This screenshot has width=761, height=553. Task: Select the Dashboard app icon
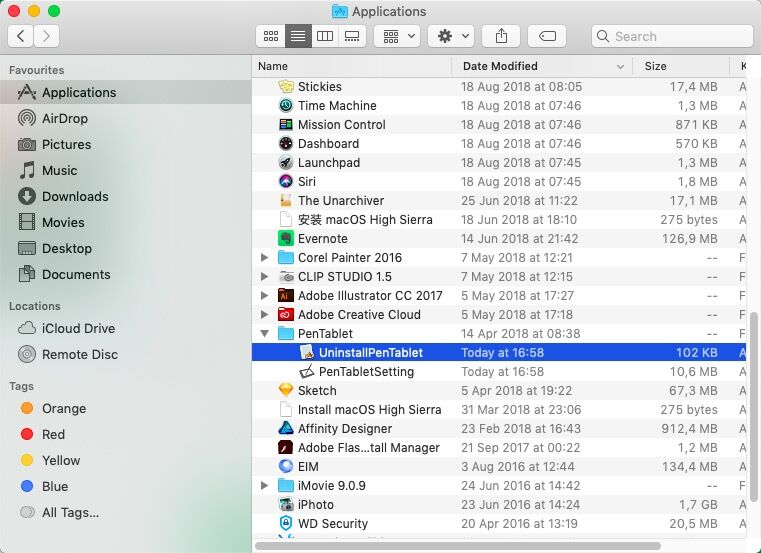click(286, 143)
